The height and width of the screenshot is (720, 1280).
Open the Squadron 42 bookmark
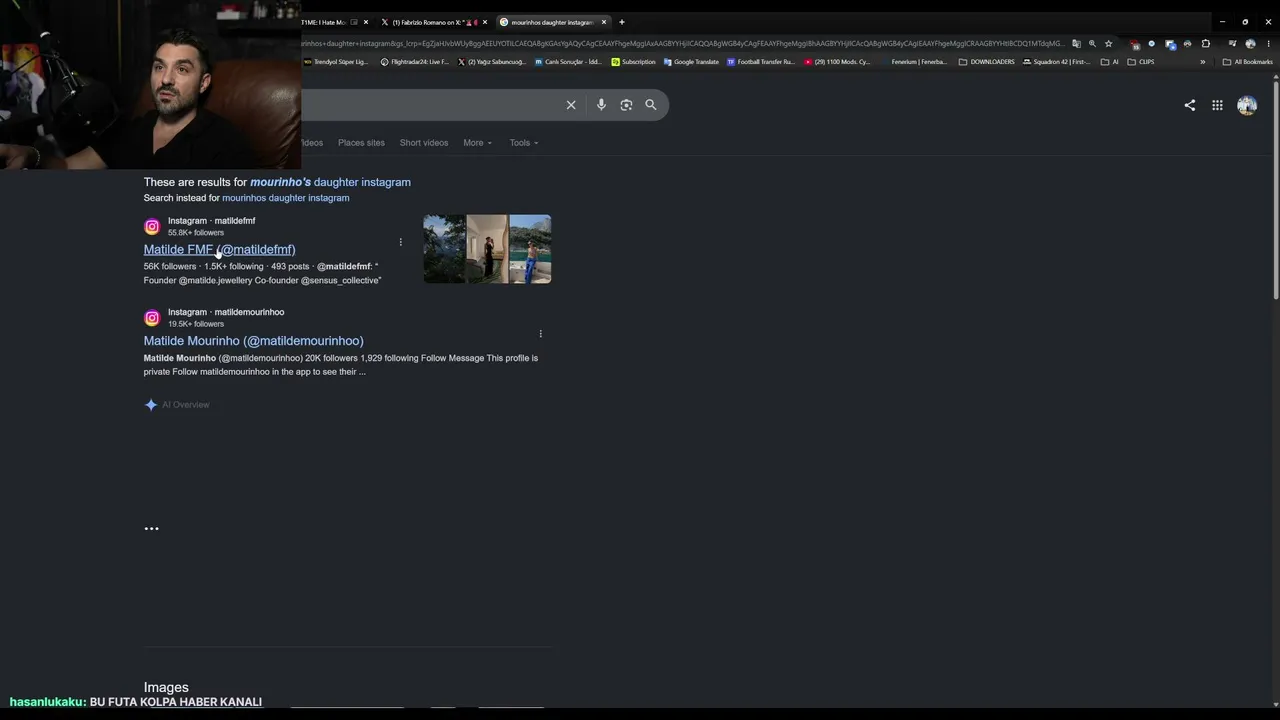coord(1056,62)
